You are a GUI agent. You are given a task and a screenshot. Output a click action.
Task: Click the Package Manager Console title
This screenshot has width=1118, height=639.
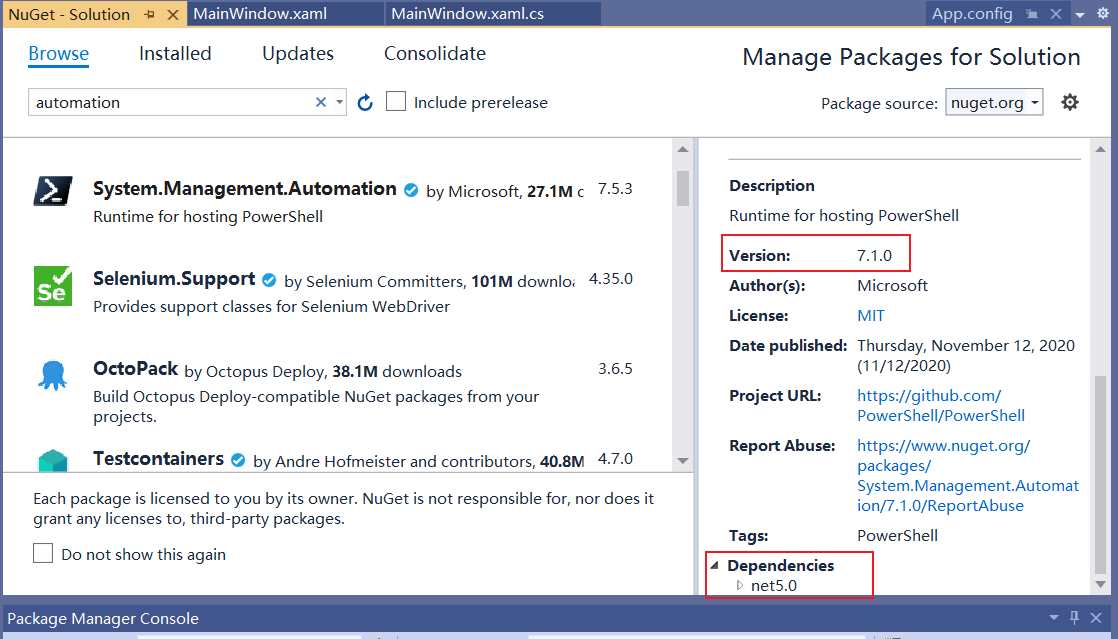tap(103, 618)
